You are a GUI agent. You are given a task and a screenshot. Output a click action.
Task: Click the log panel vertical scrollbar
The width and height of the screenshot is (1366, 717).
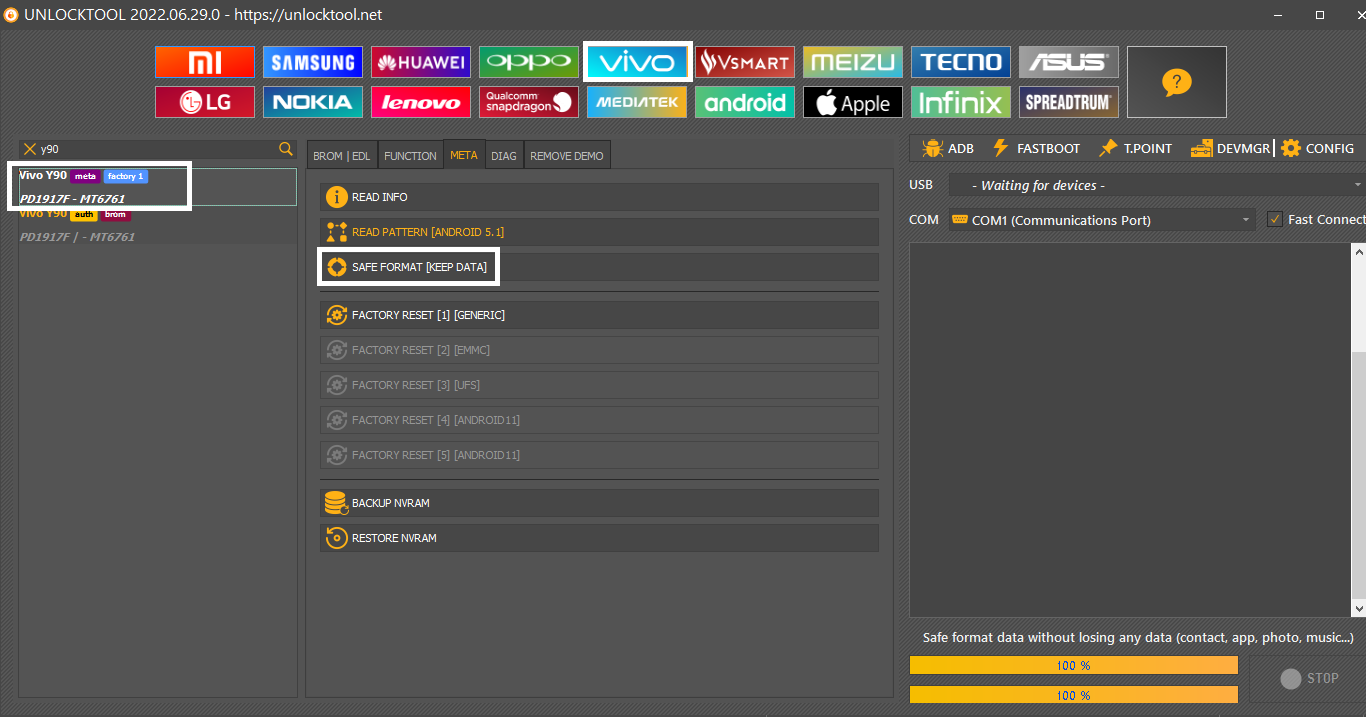1358,475
